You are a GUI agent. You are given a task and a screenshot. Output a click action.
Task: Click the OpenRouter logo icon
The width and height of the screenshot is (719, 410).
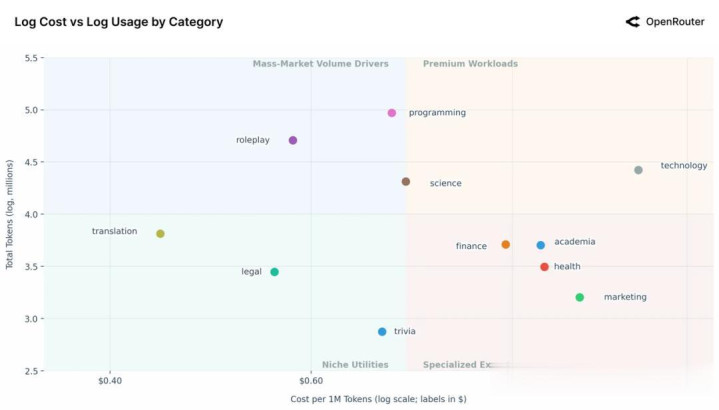click(x=632, y=21)
